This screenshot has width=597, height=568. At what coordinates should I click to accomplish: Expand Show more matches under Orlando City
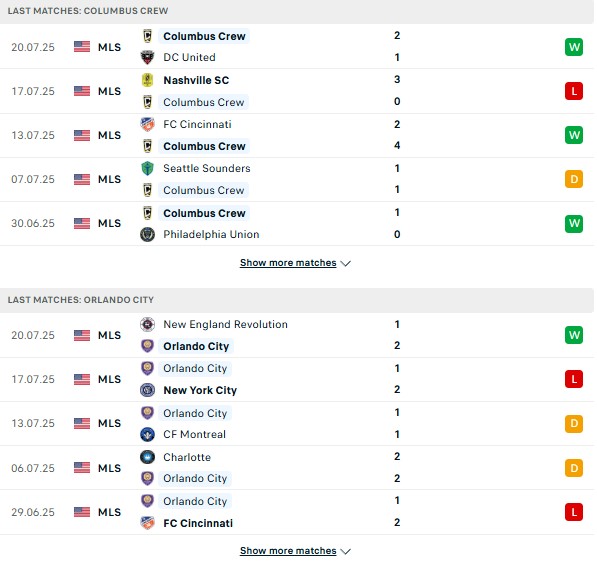(288, 551)
